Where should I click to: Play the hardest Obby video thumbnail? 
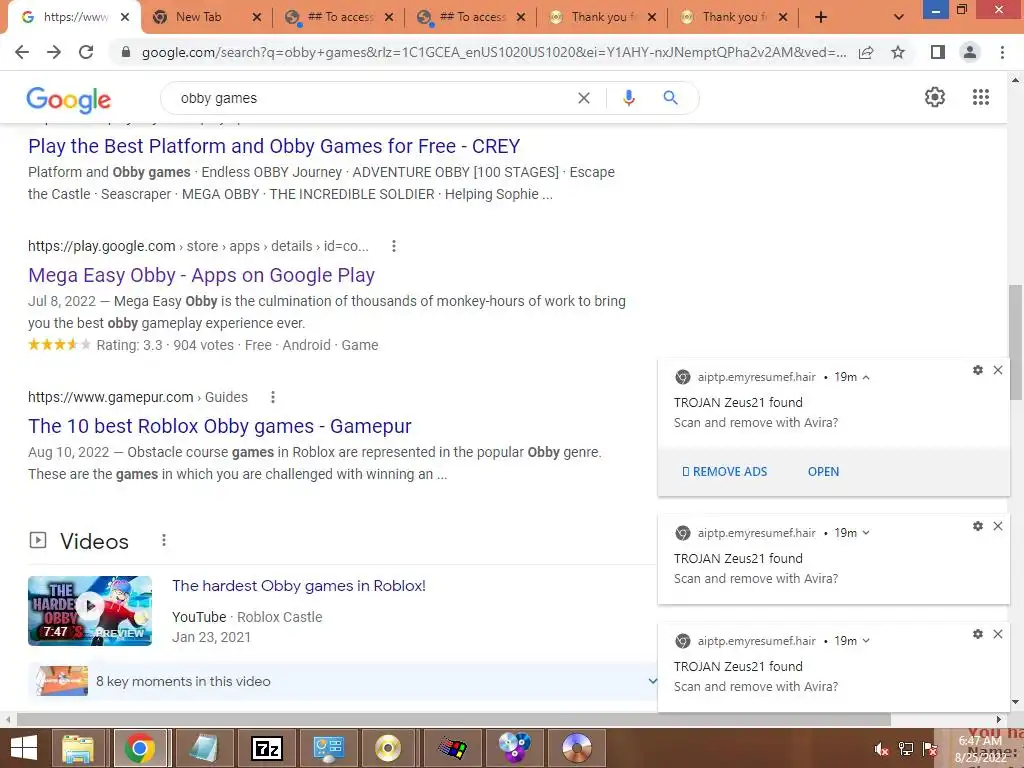[90, 611]
